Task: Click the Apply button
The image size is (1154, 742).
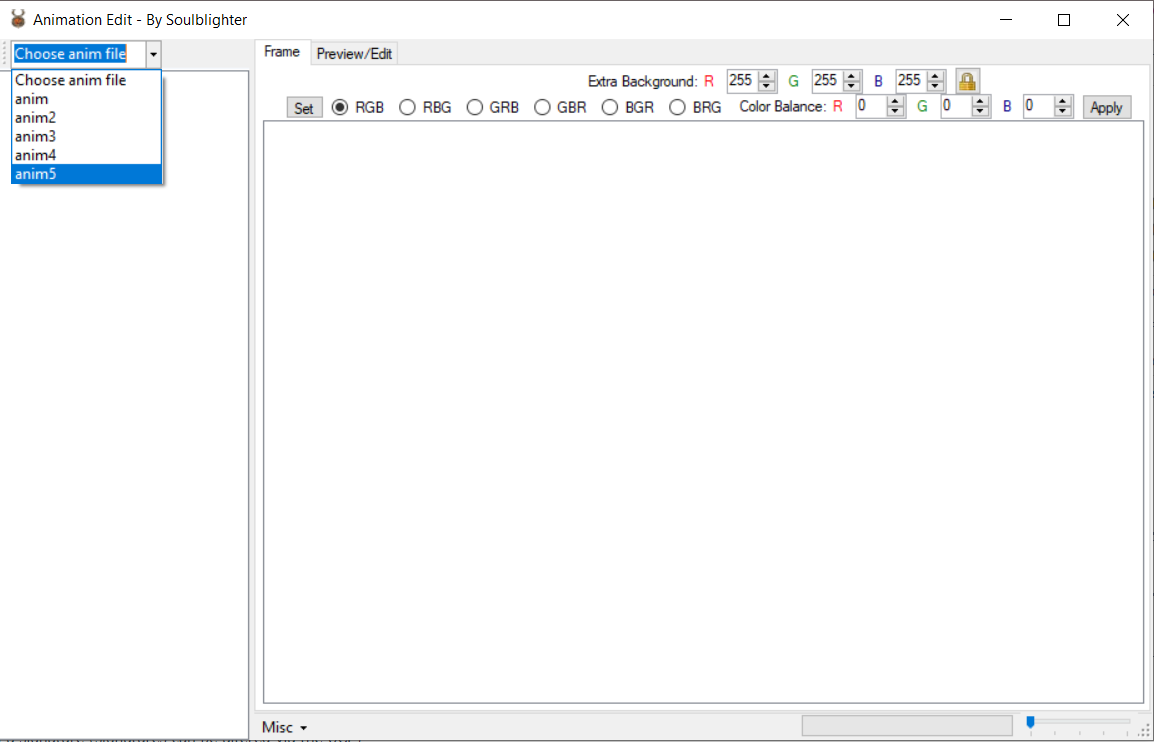Action: (x=1106, y=108)
